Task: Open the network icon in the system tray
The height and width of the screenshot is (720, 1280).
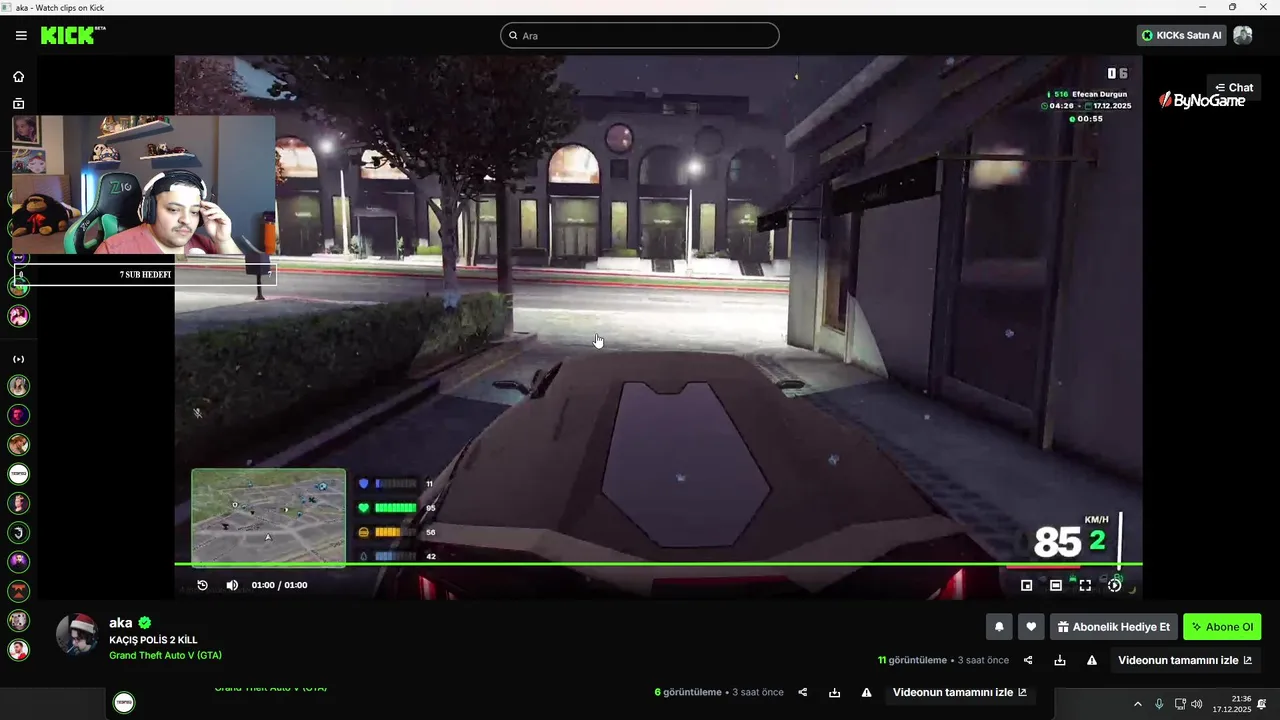Action: click(x=1180, y=704)
